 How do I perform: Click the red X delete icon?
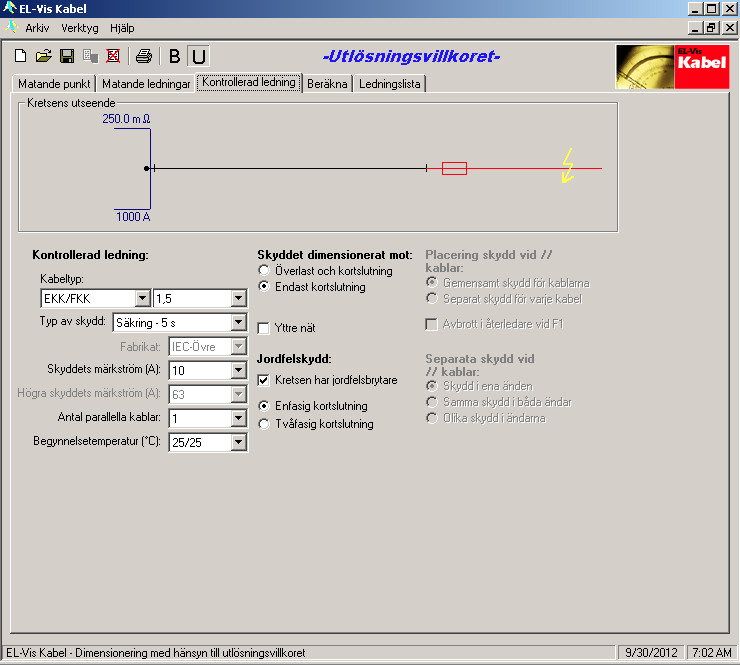(x=113, y=56)
